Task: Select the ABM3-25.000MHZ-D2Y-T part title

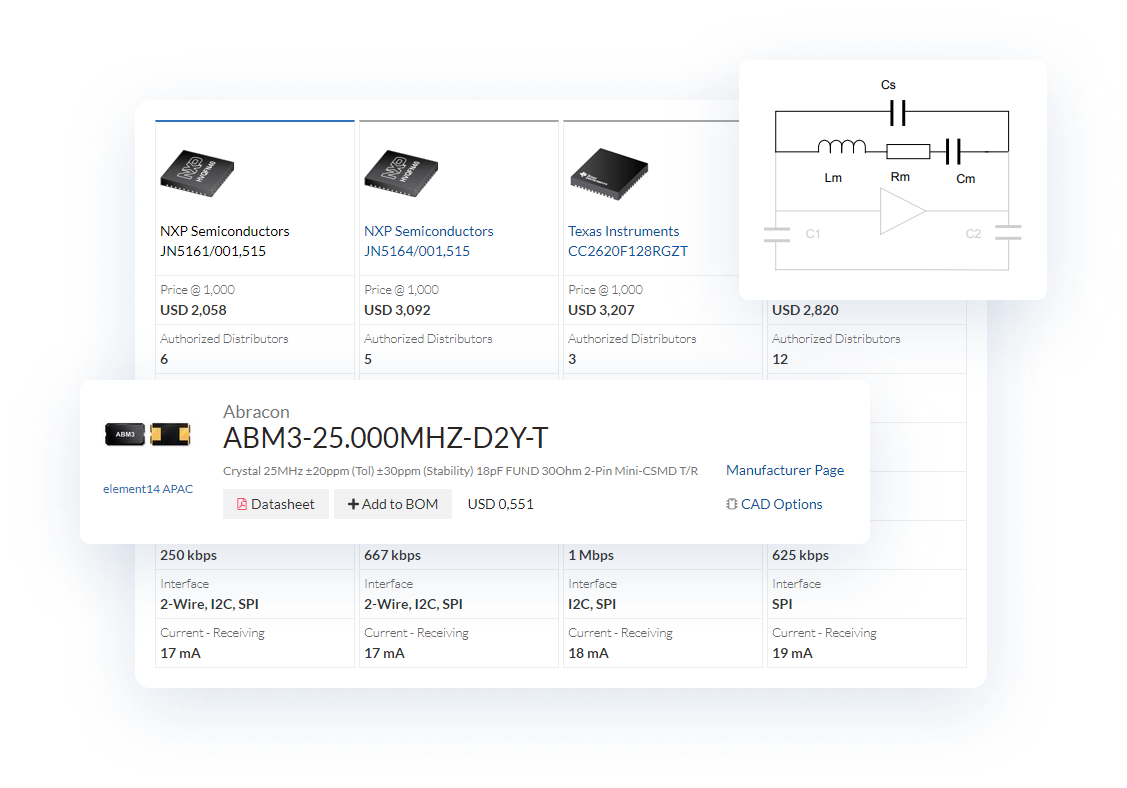Action: click(x=385, y=438)
